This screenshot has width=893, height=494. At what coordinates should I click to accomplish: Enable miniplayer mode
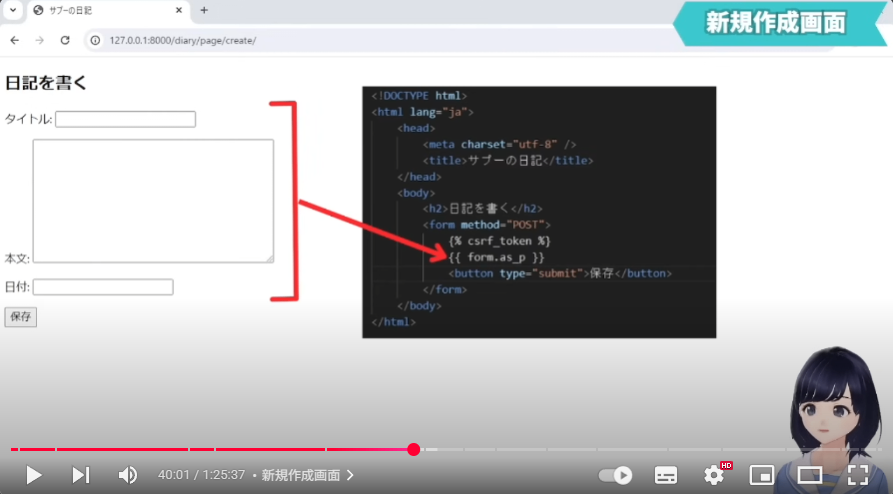(761, 475)
